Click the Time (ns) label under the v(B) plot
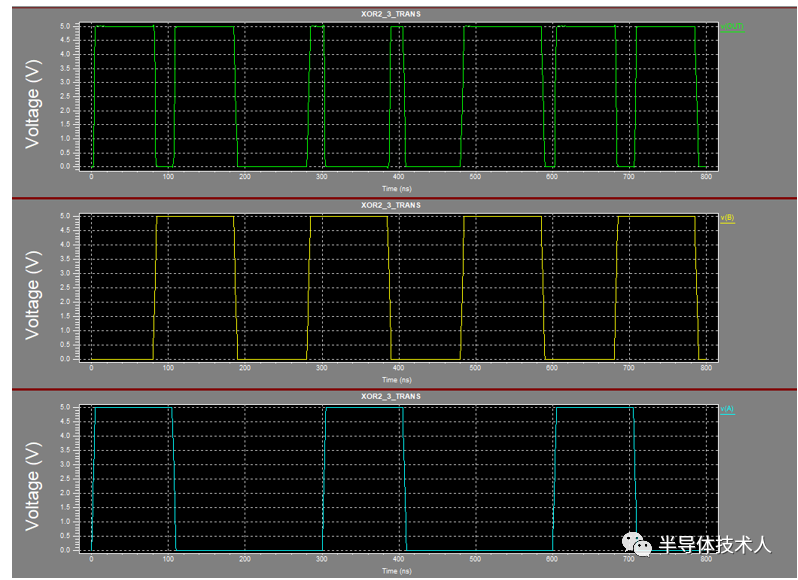Image resolution: width=798 pixels, height=580 pixels. click(397, 380)
